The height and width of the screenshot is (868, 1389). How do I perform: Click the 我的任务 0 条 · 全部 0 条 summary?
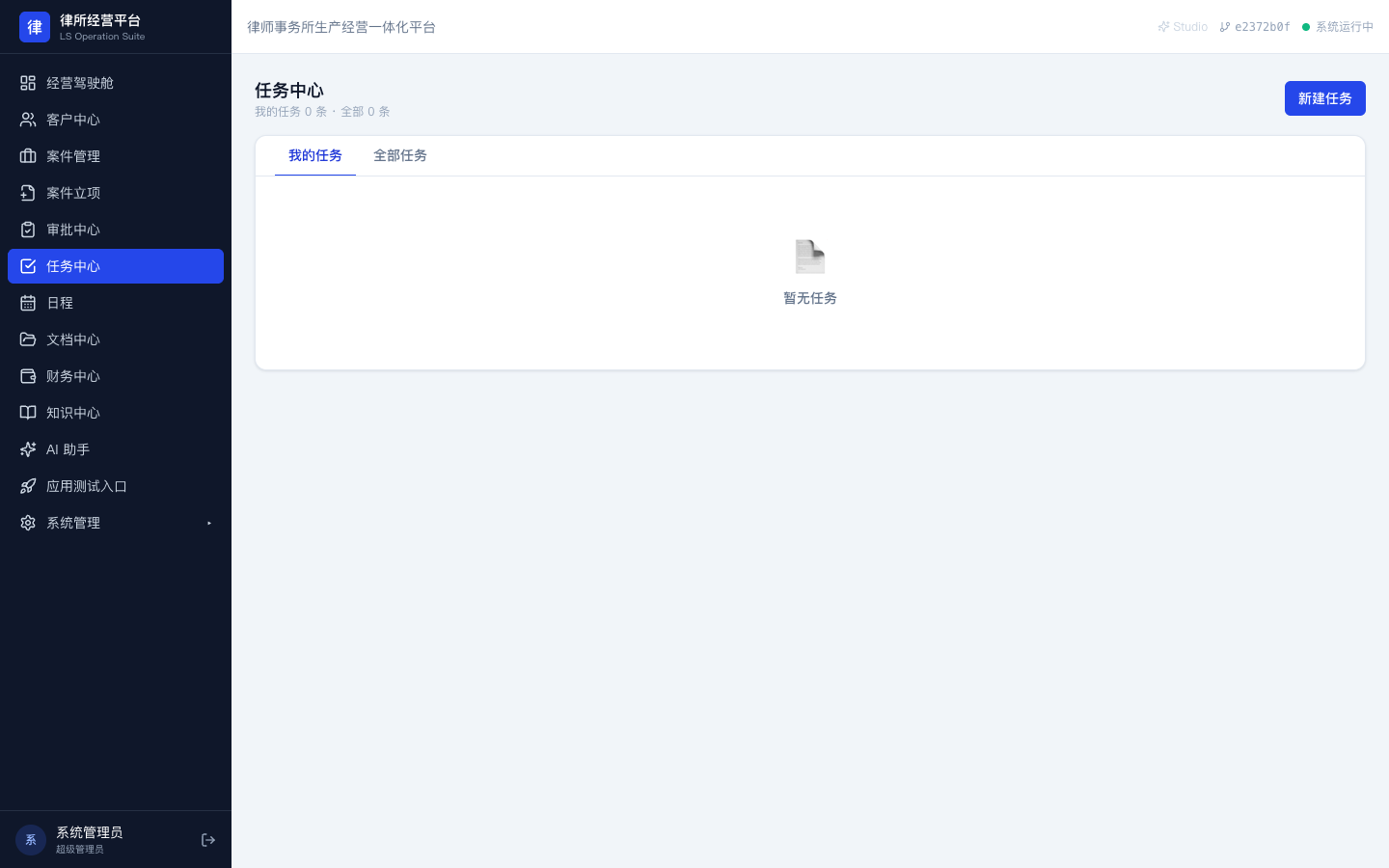click(322, 112)
